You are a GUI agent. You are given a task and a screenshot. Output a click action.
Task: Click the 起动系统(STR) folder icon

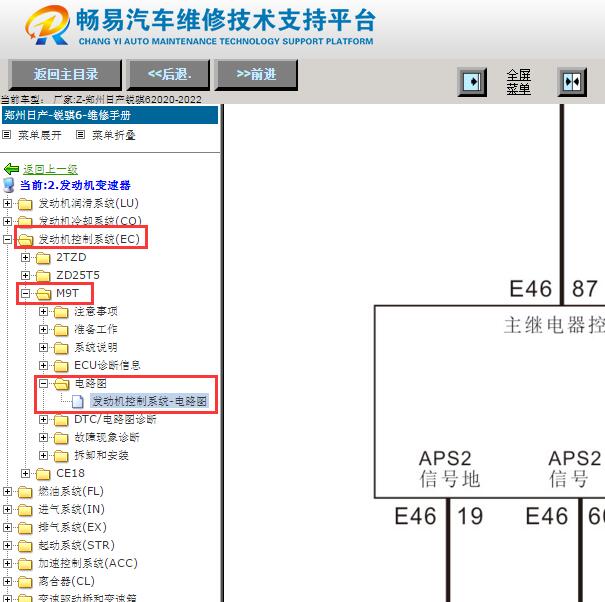25,546
